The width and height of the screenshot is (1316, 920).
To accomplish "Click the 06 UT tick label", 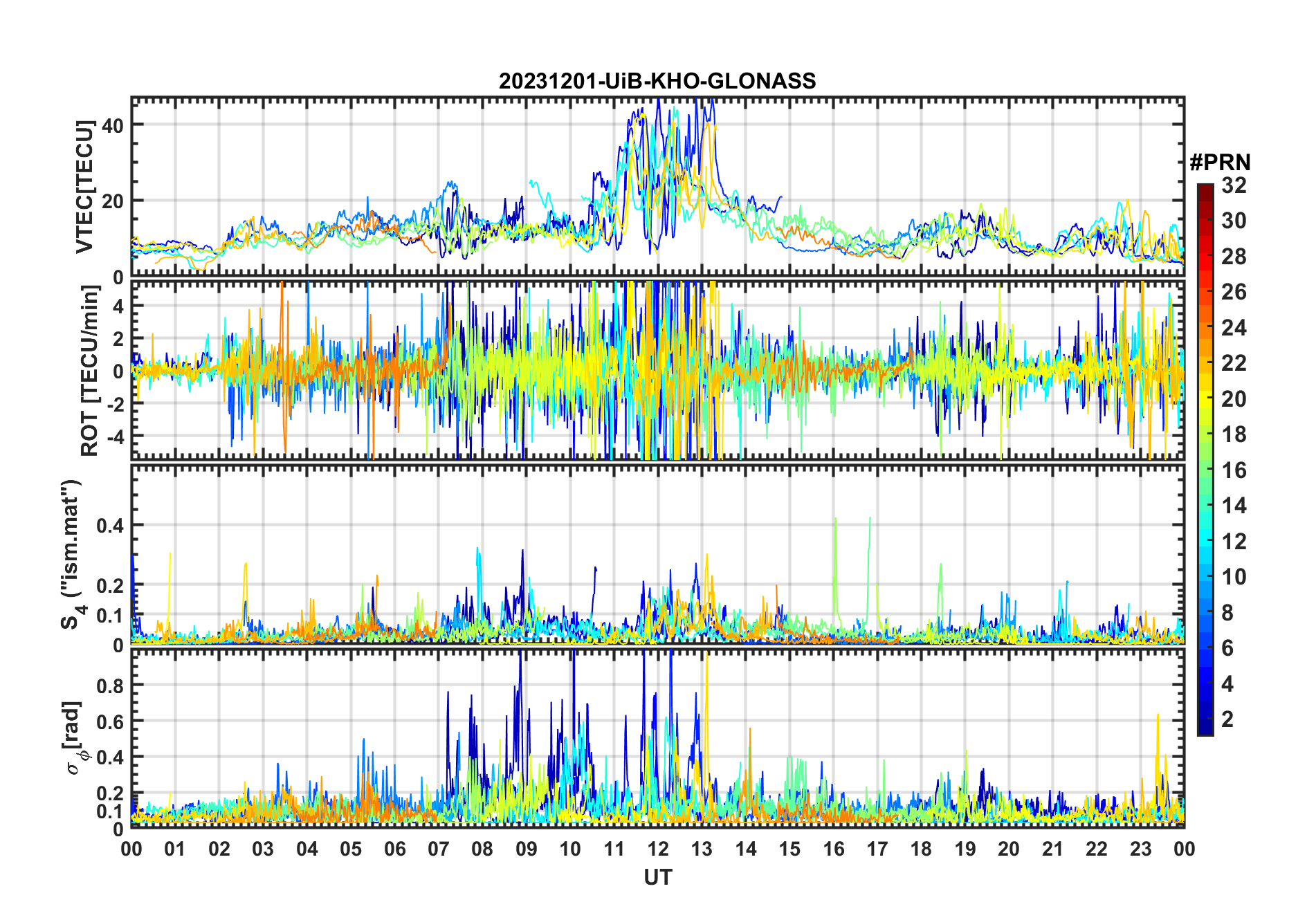I will [x=394, y=849].
